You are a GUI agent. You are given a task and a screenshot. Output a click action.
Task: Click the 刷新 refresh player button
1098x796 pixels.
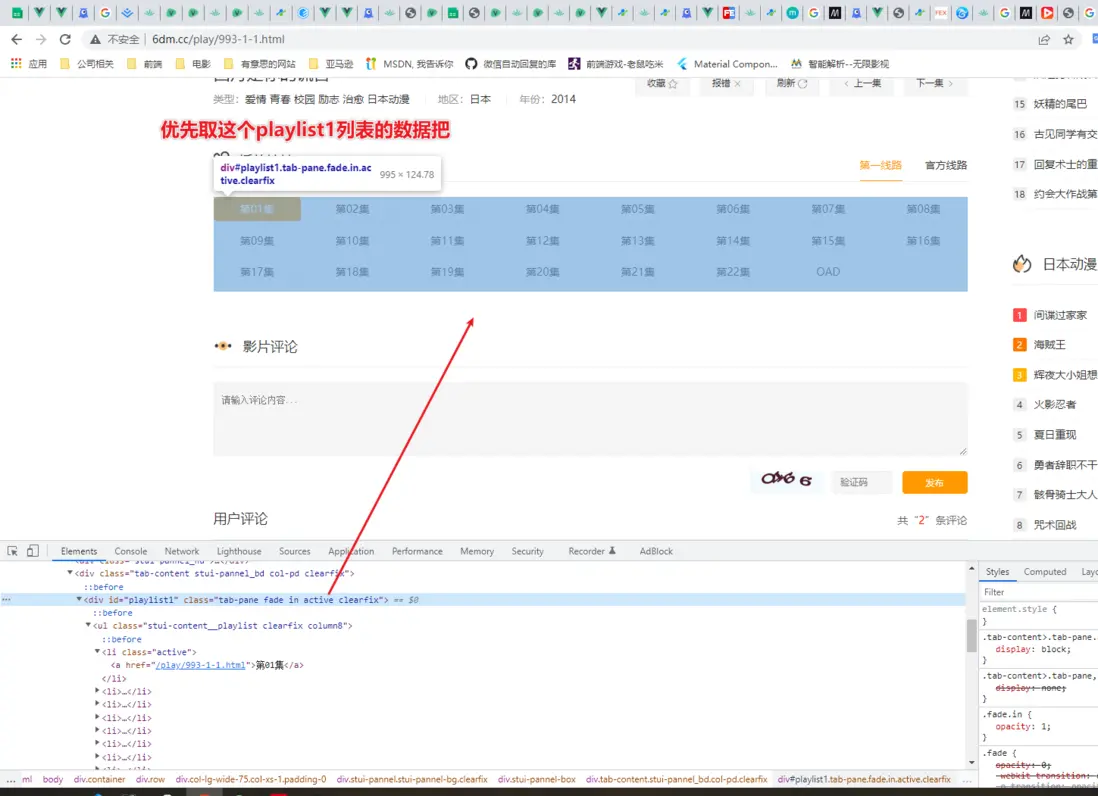[x=792, y=83]
